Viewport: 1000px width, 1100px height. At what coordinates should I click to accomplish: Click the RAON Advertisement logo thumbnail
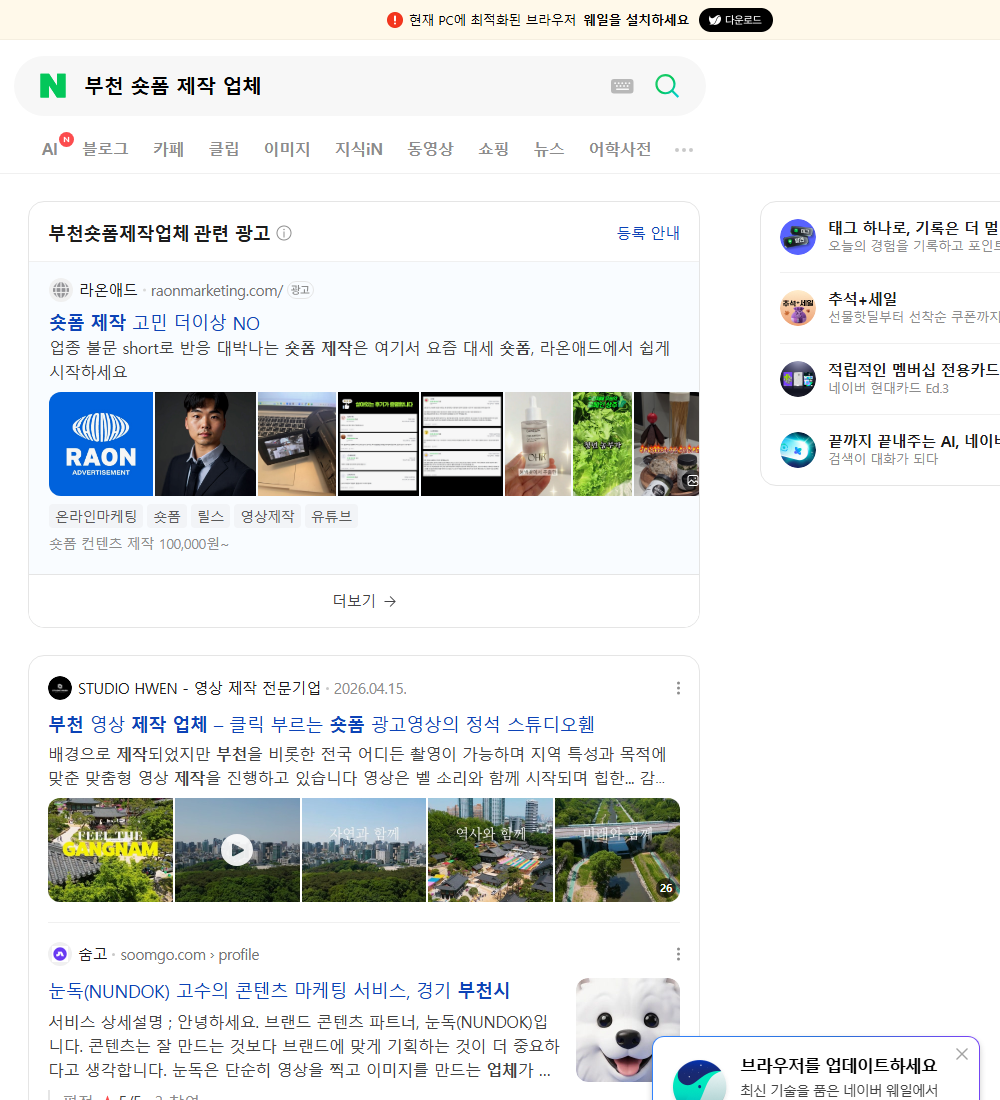(101, 444)
